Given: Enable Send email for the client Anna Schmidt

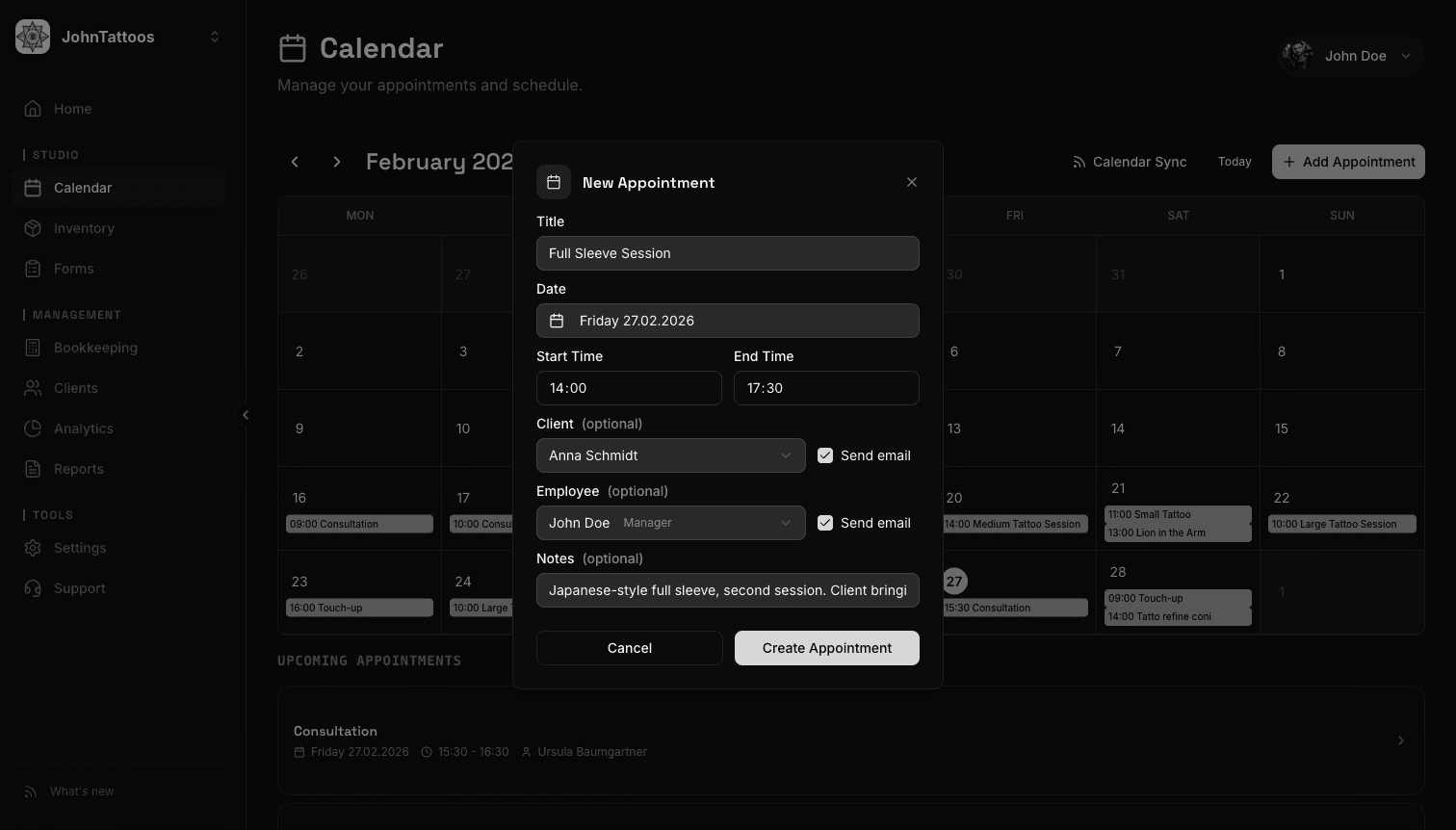Looking at the screenshot, I should point(825,454).
